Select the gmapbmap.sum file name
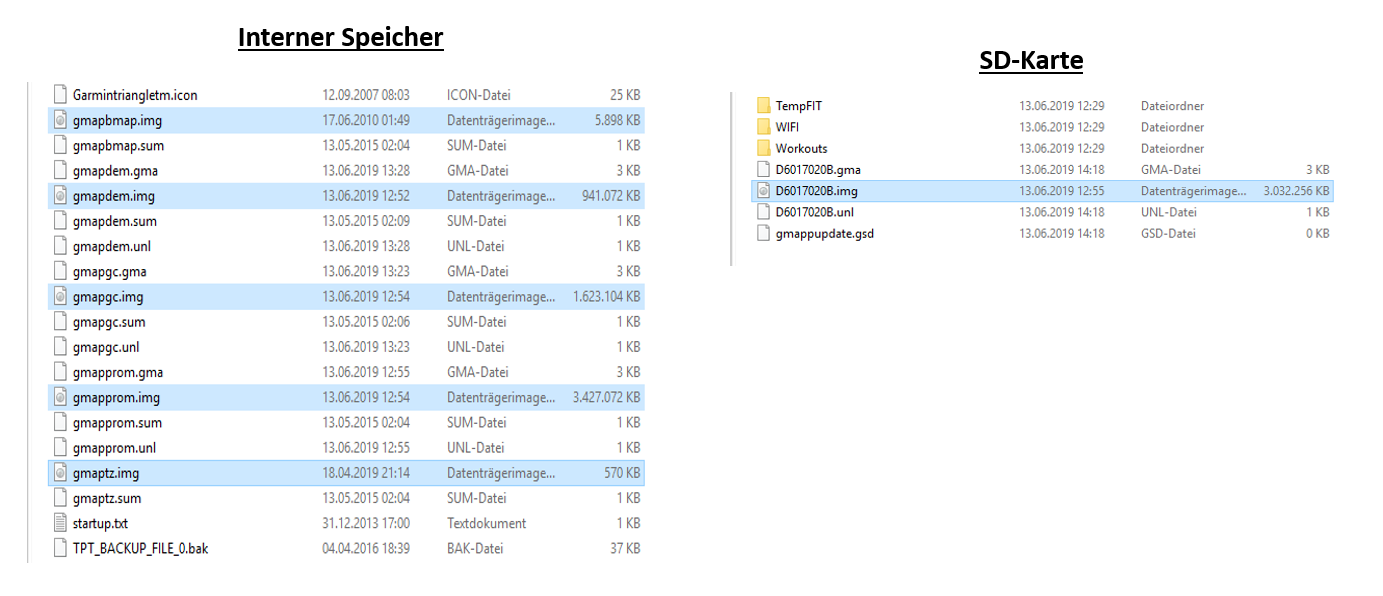The width and height of the screenshot is (1383, 596). click(117, 146)
